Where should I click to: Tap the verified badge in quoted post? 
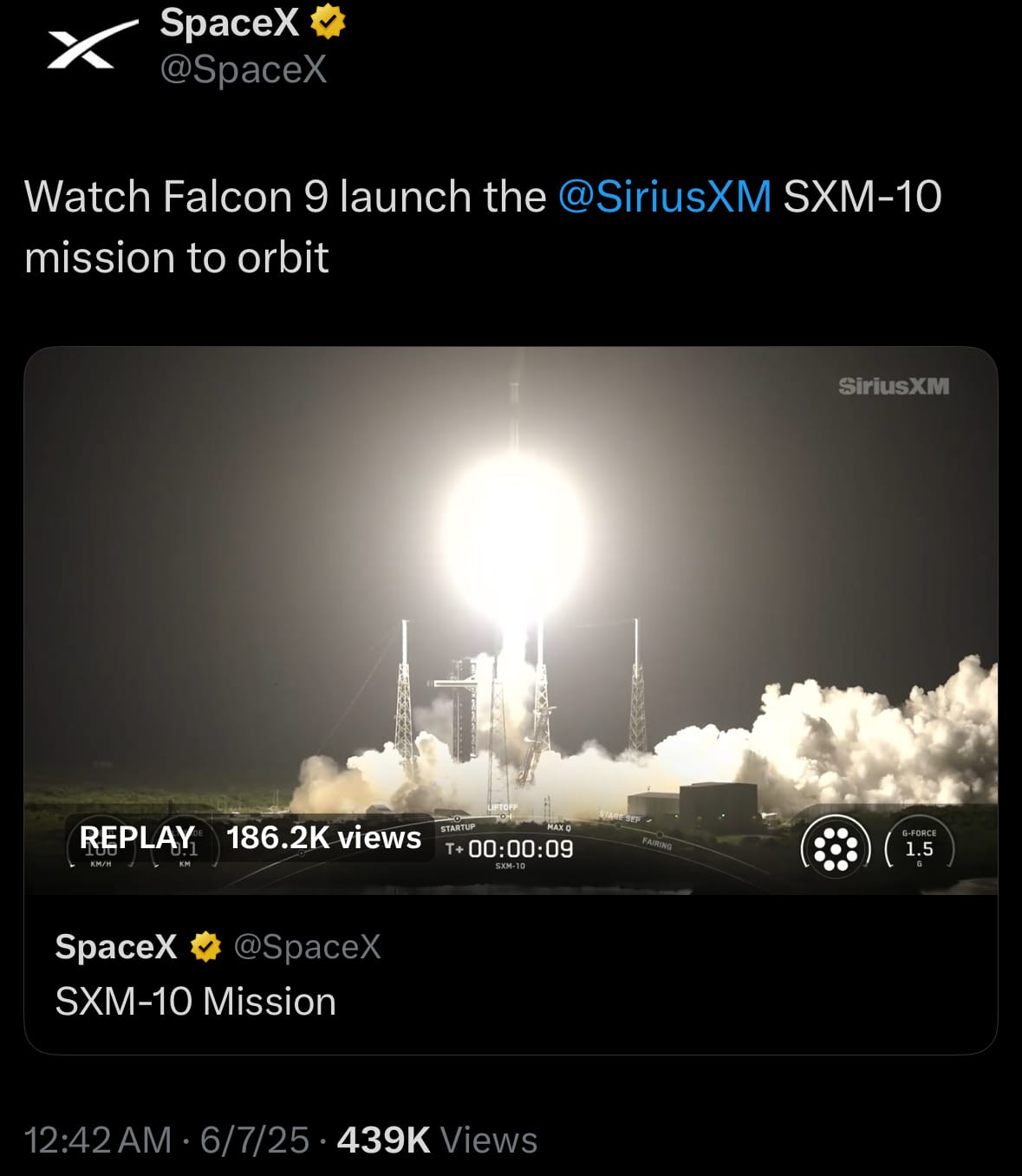coord(205,947)
